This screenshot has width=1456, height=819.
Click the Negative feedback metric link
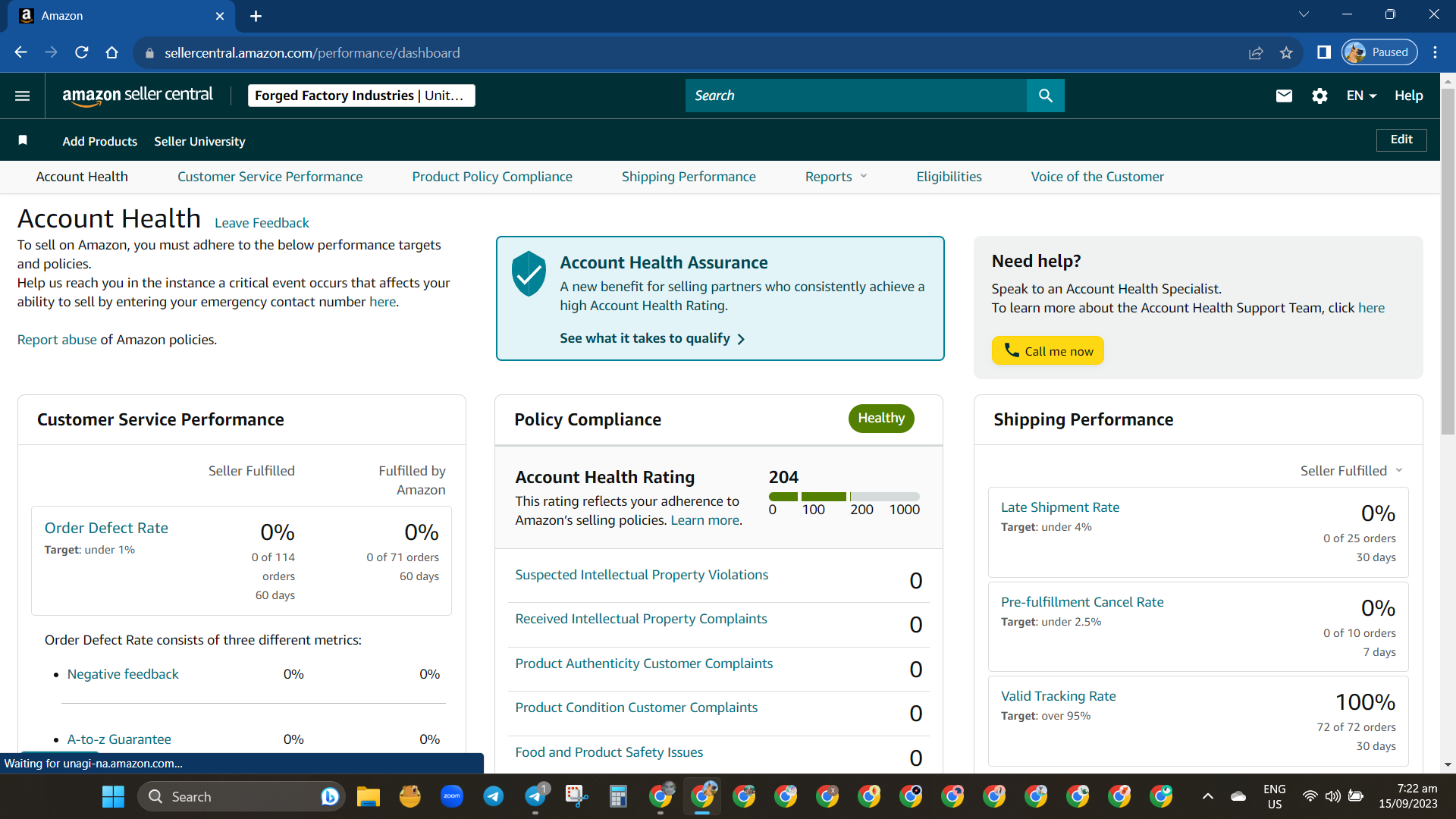tap(123, 674)
